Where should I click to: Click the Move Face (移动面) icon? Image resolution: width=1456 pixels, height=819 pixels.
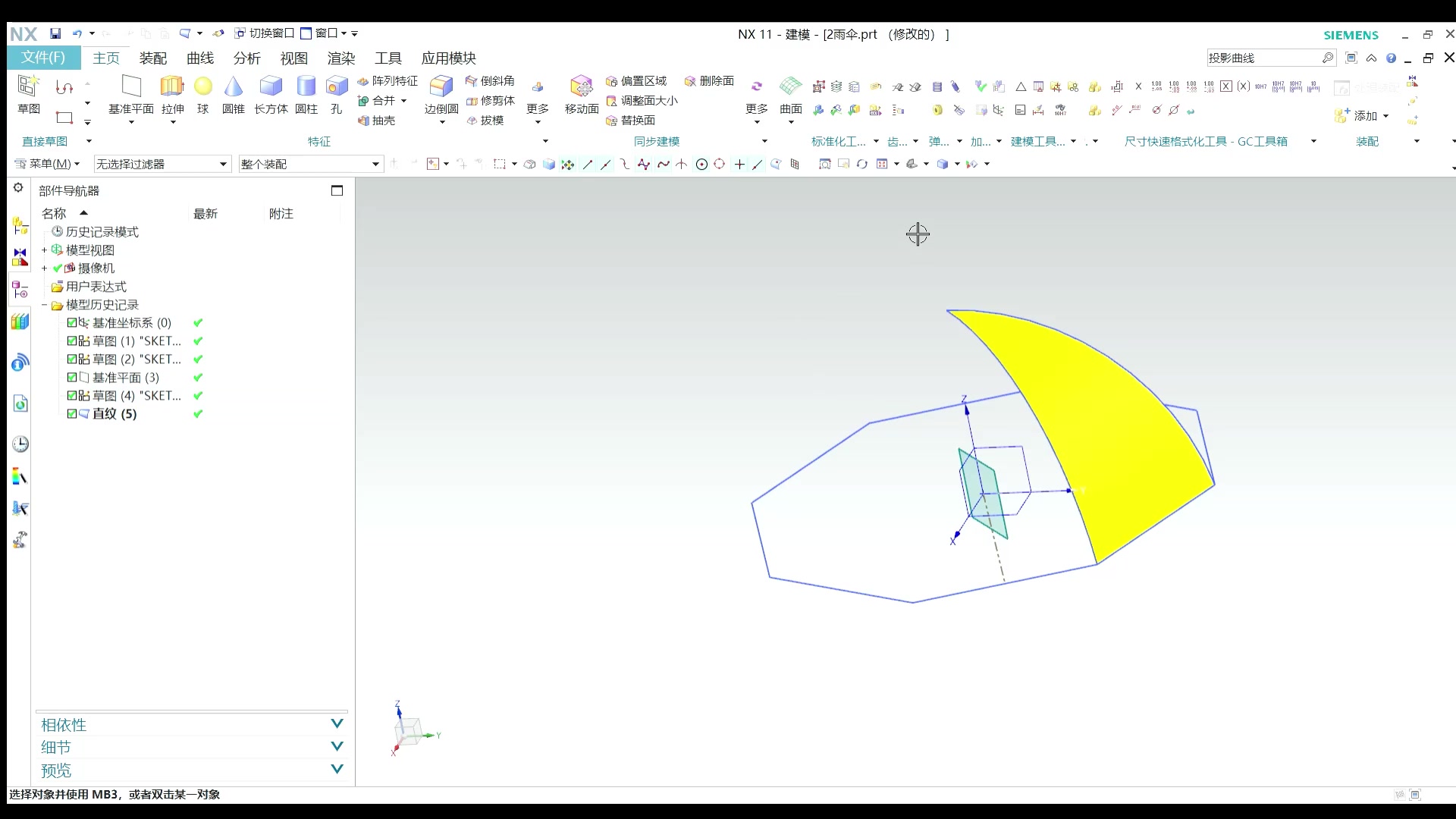tap(581, 87)
